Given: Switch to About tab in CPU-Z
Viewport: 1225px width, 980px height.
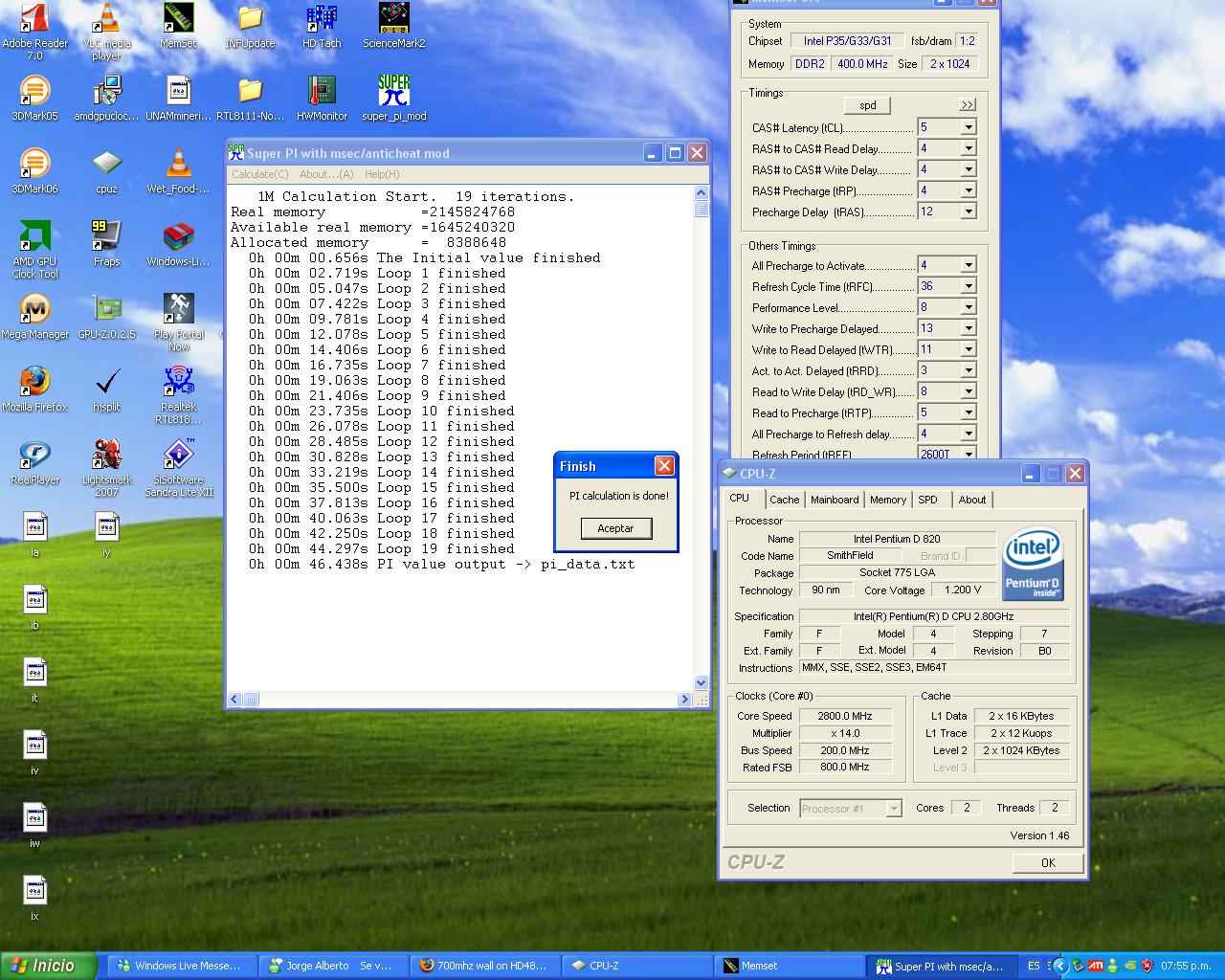Looking at the screenshot, I should (972, 500).
